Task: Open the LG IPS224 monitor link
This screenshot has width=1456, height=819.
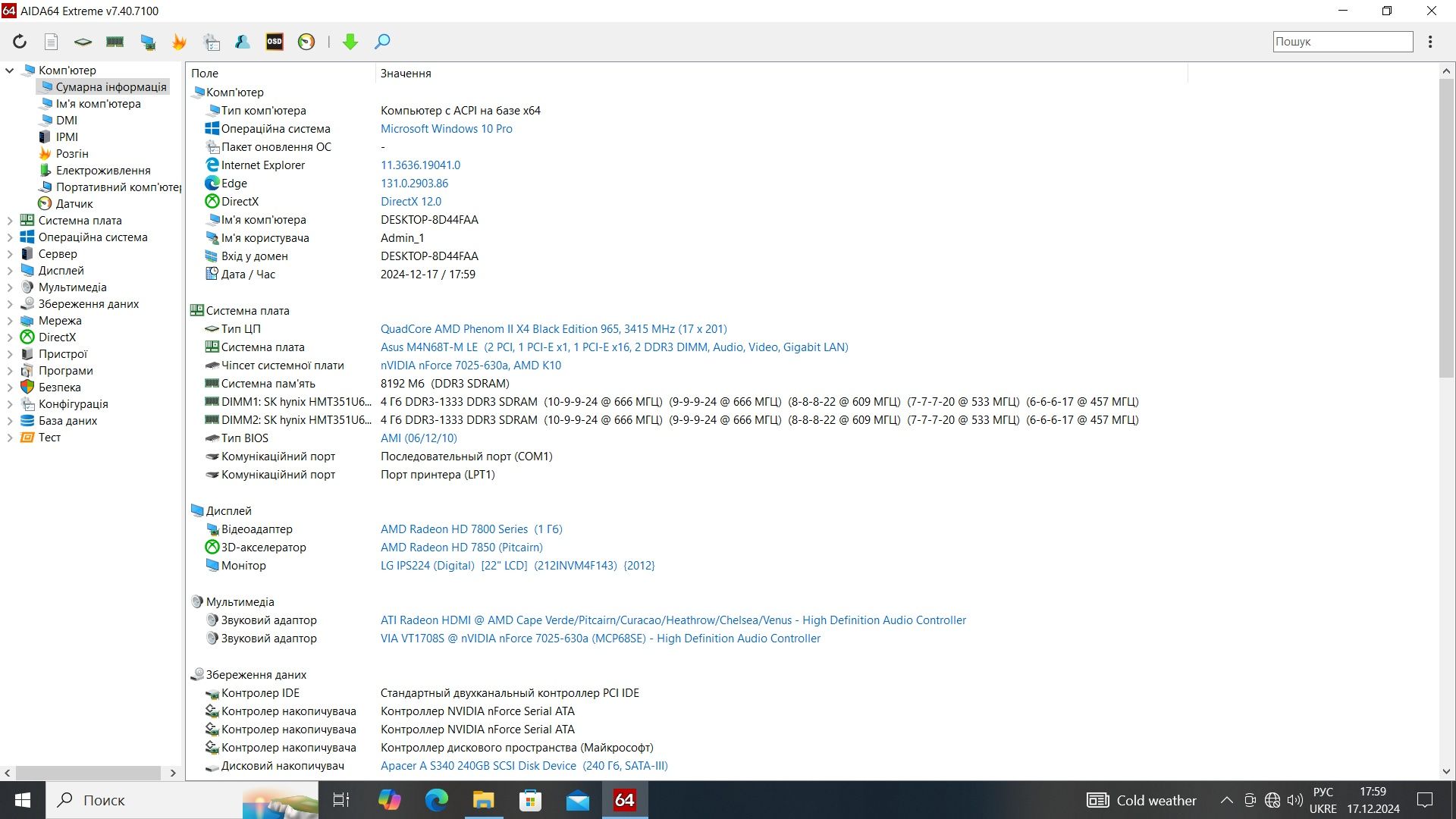Action: [518, 566]
